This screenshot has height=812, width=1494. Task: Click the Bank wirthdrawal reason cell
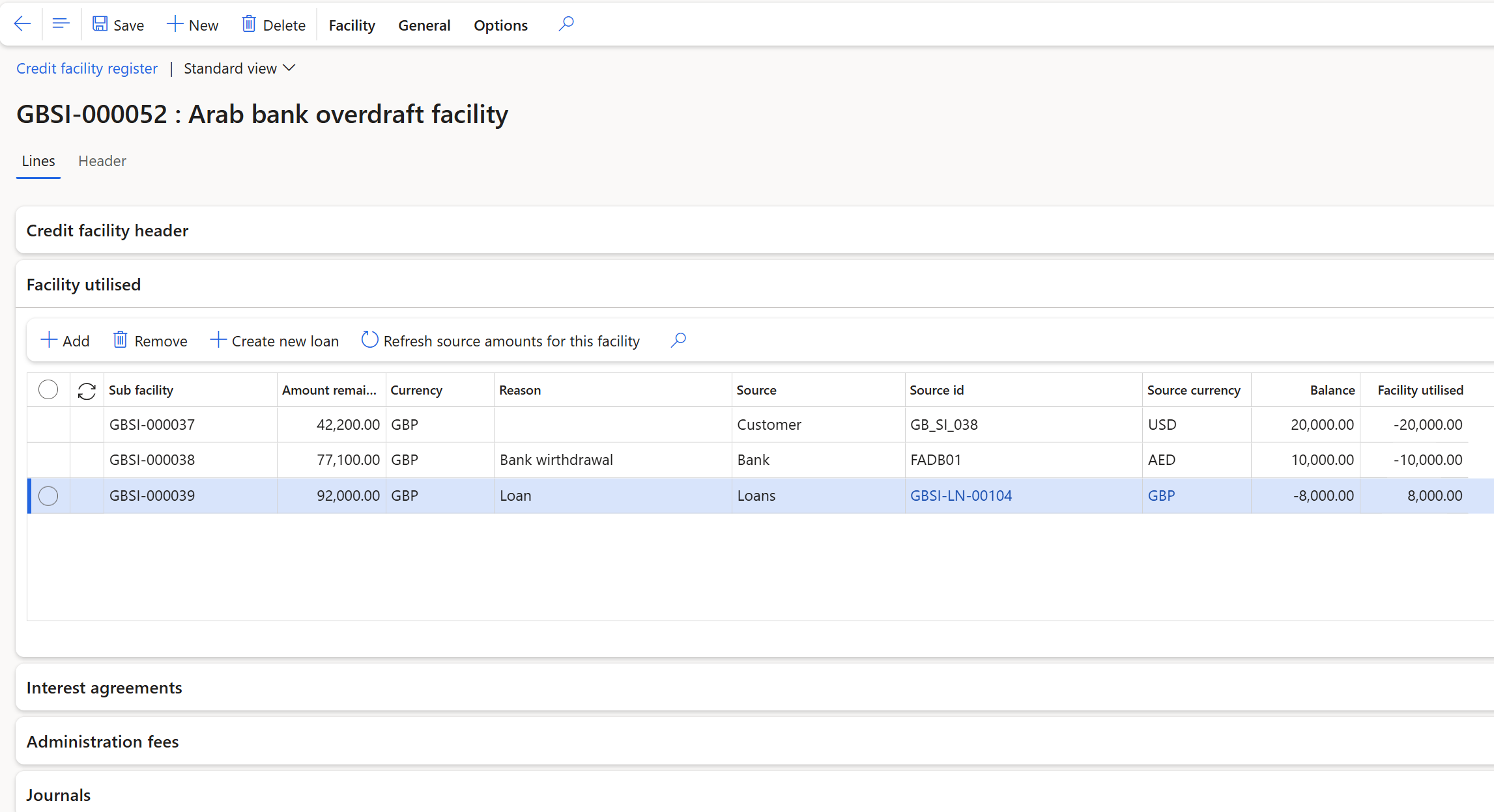click(x=613, y=460)
